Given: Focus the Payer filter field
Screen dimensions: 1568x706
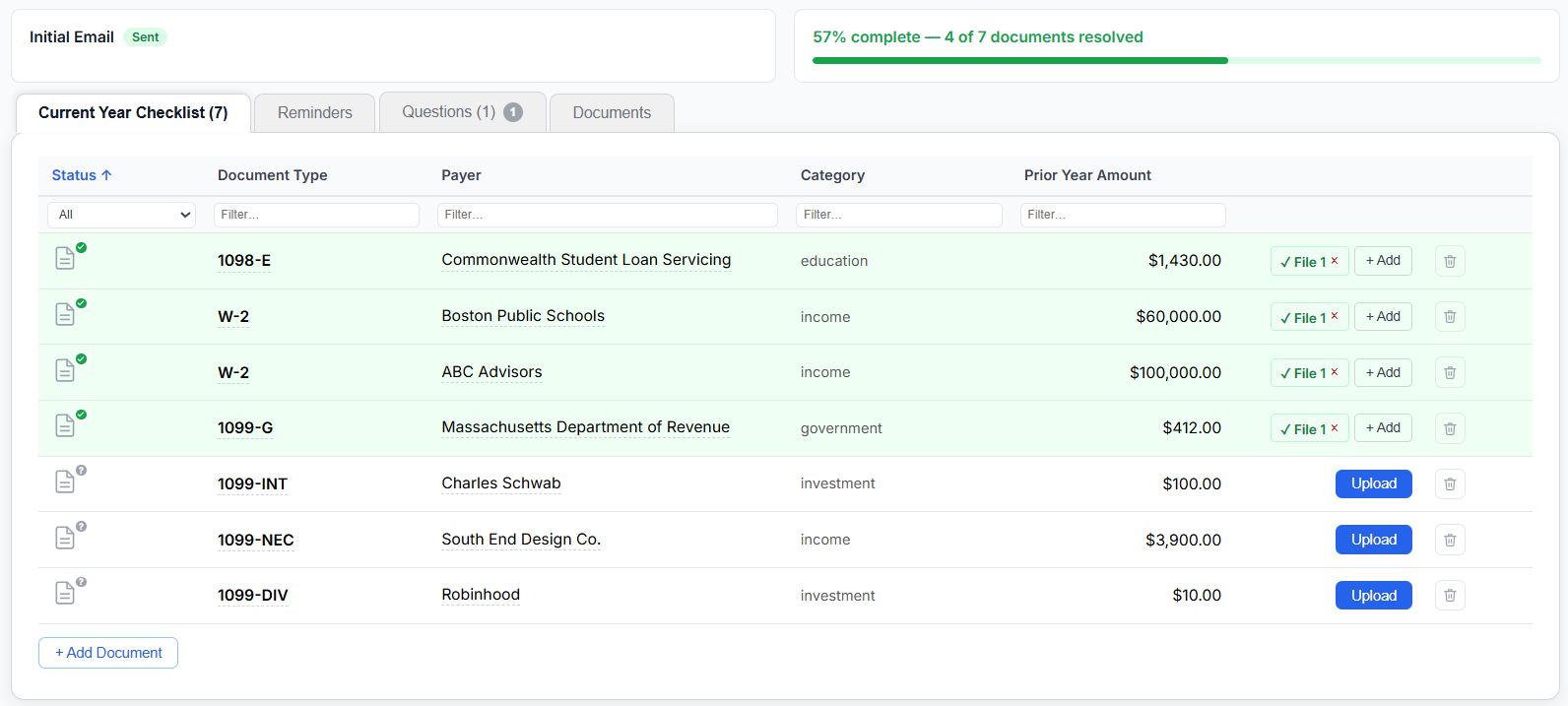Looking at the screenshot, I should click(608, 215).
